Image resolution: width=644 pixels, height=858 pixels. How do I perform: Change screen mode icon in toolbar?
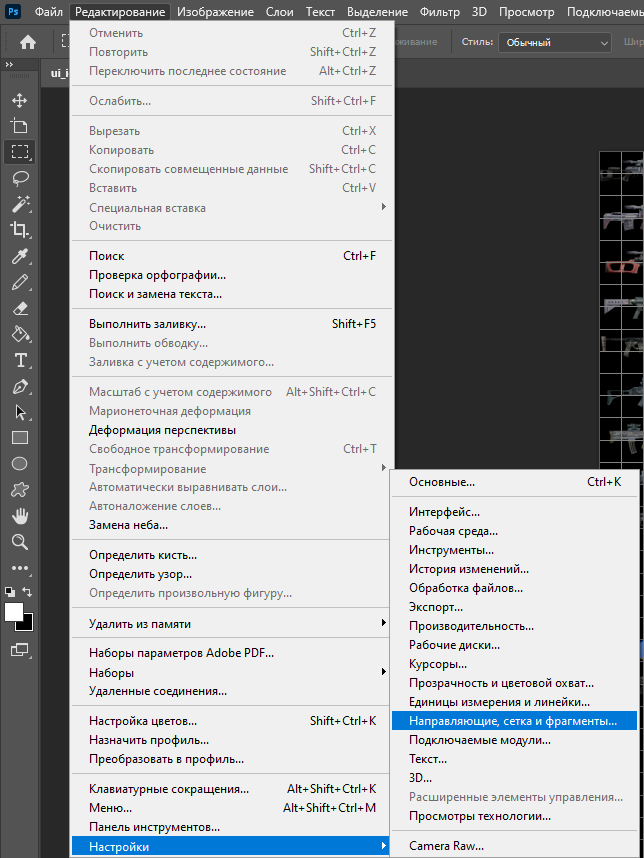[x=20, y=650]
